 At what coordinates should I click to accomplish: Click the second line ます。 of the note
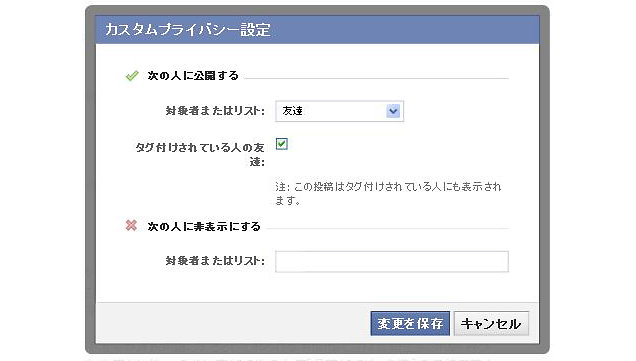click(x=288, y=200)
